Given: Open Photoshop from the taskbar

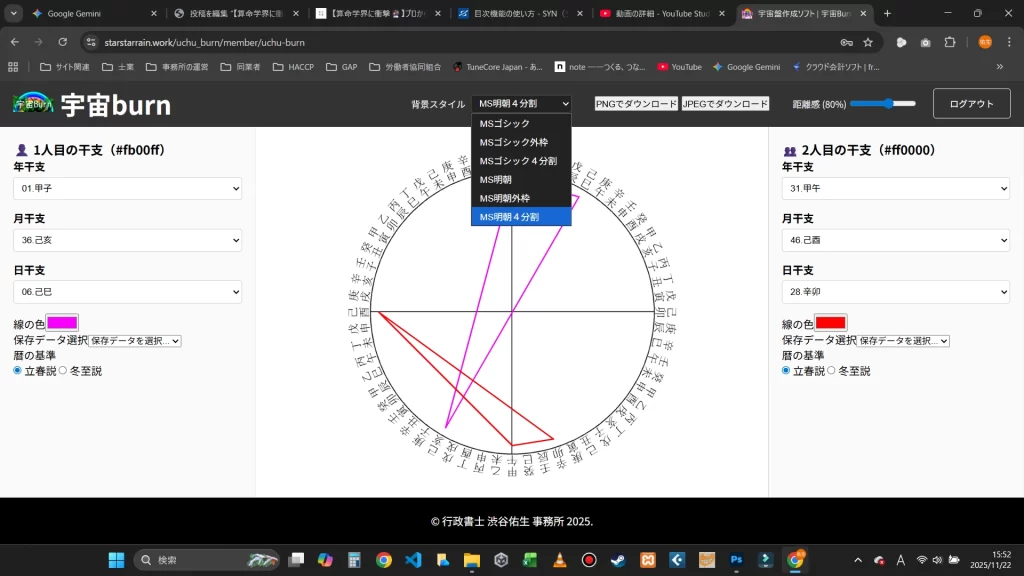Looking at the screenshot, I should tap(737, 560).
